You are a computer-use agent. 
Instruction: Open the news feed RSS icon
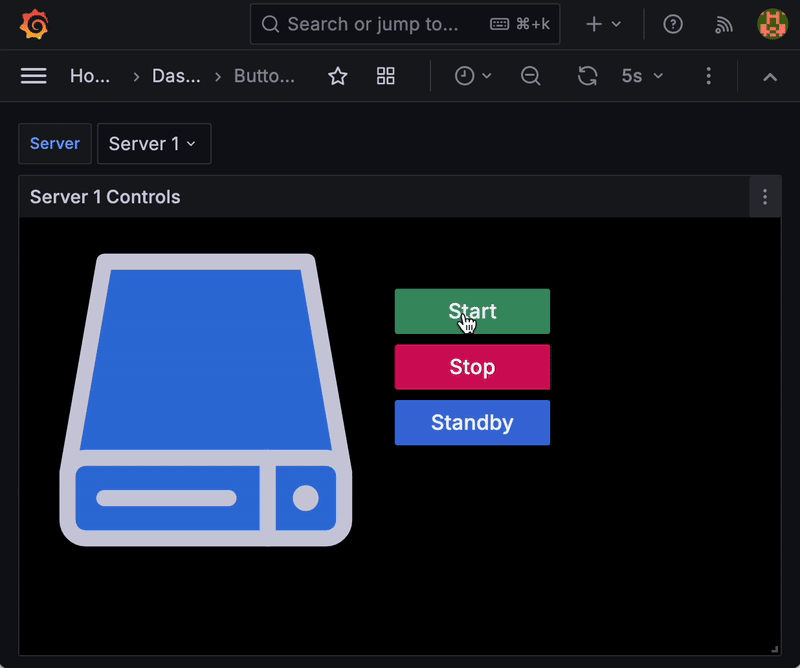(723, 24)
